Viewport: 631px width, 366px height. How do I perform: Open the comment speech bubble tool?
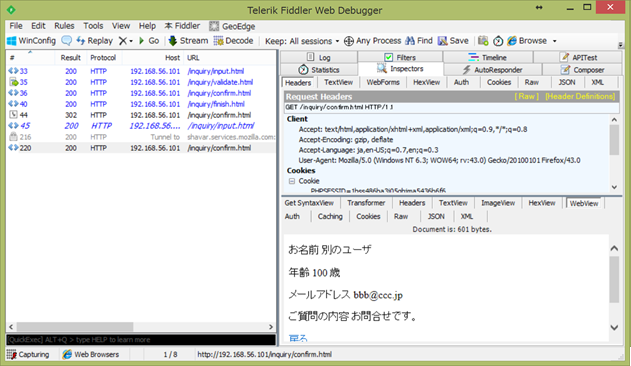pos(66,41)
